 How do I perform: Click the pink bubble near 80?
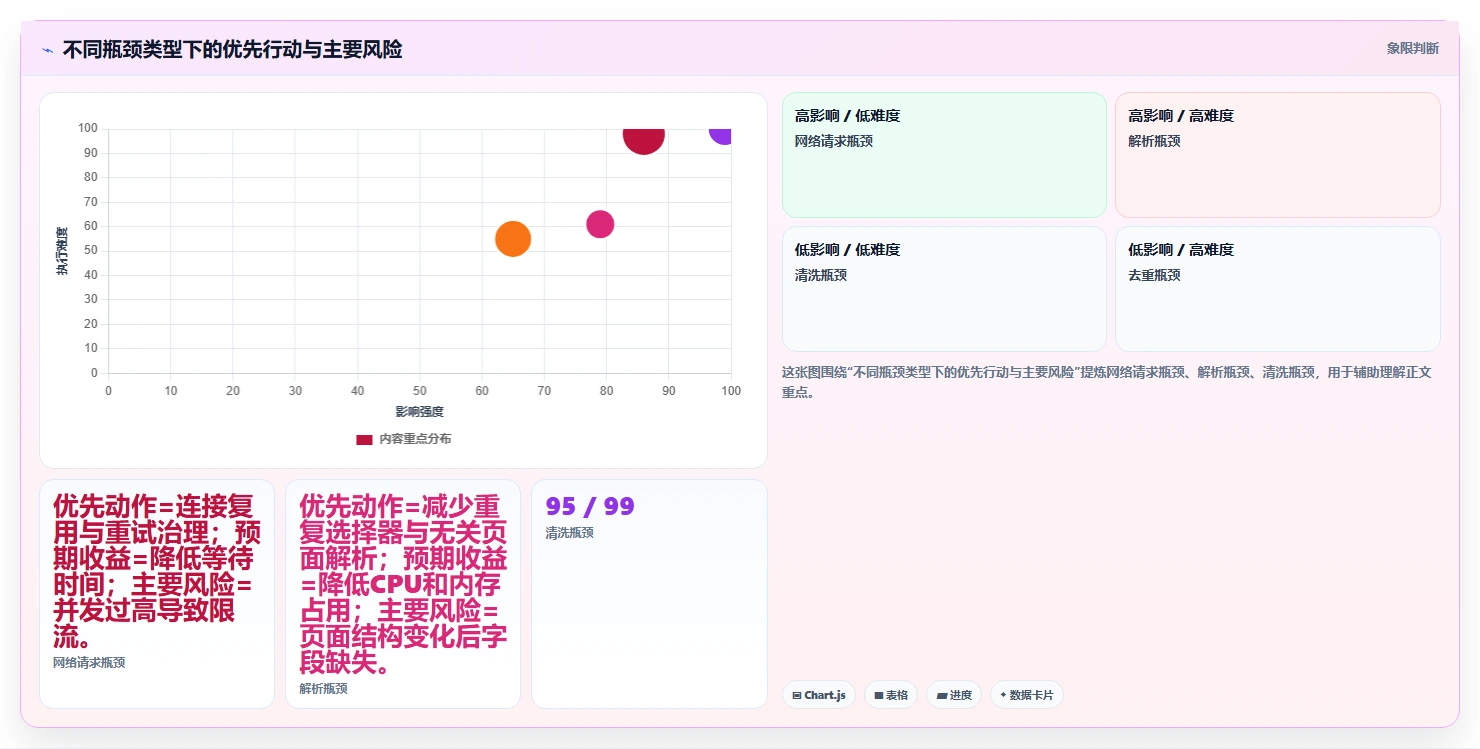pyautogui.click(x=600, y=224)
